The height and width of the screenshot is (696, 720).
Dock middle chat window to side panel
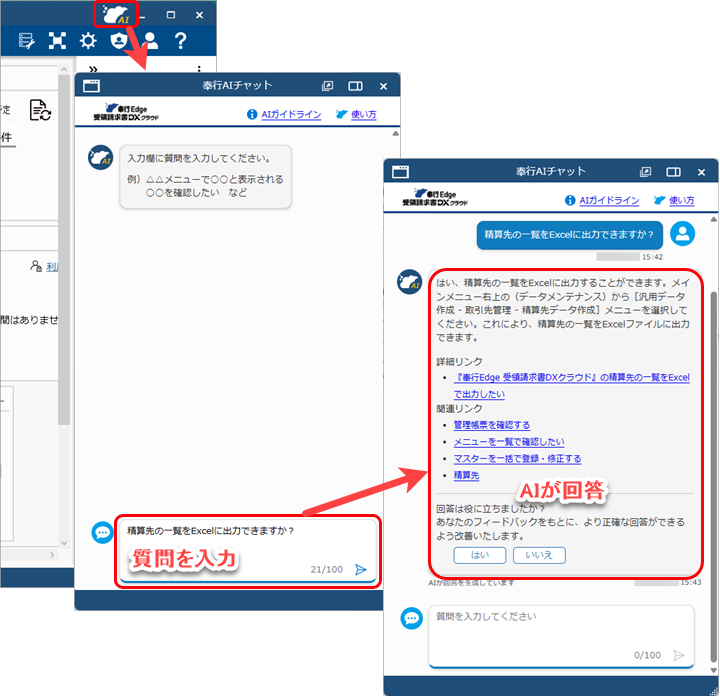coord(355,86)
